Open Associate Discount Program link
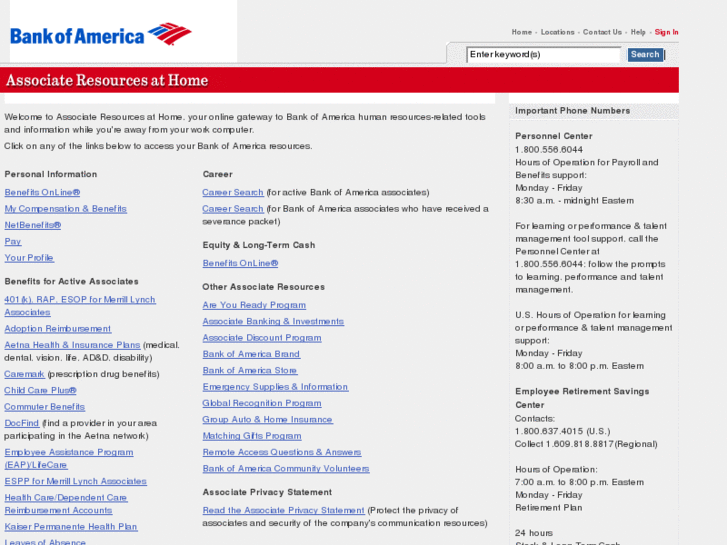 (x=261, y=337)
